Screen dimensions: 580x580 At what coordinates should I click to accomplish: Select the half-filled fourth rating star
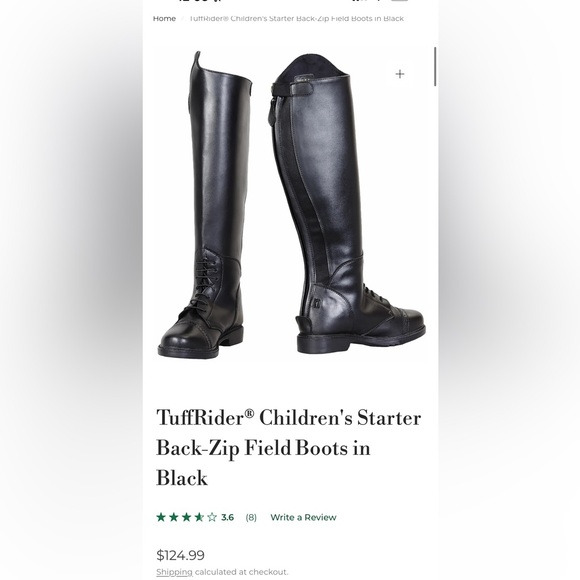(199, 517)
